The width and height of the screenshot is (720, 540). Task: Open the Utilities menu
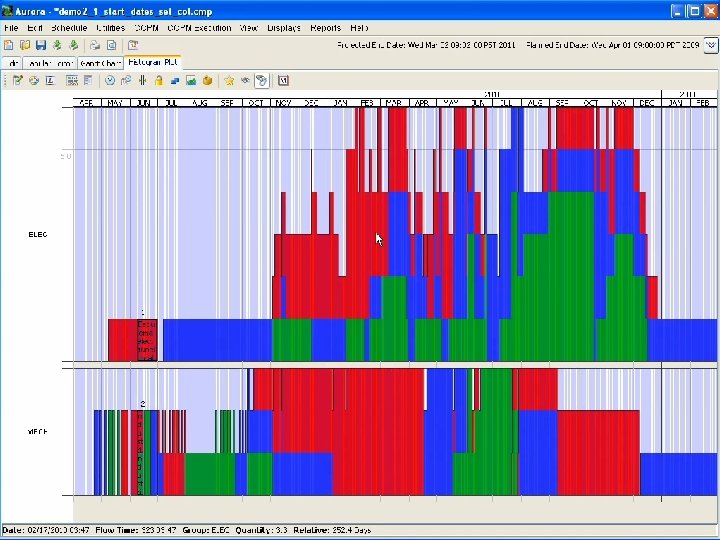coord(111,28)
